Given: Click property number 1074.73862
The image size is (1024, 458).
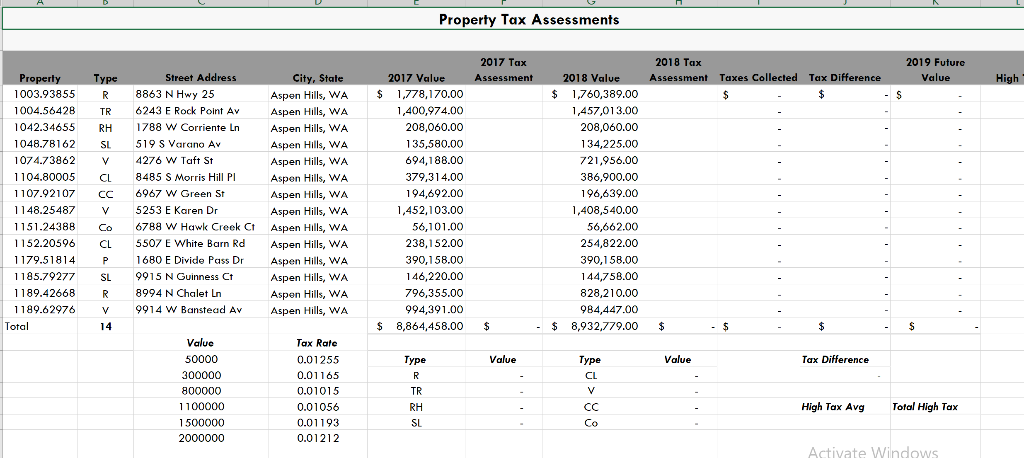Looking at the screenshot, I should coord(44,160).
